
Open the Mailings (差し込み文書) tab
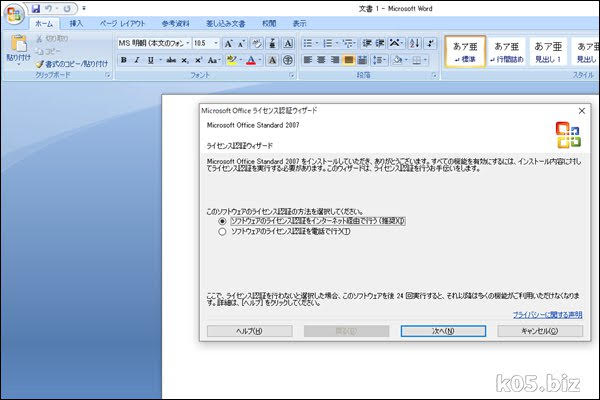pyautogui.click(x=226, y=24)
